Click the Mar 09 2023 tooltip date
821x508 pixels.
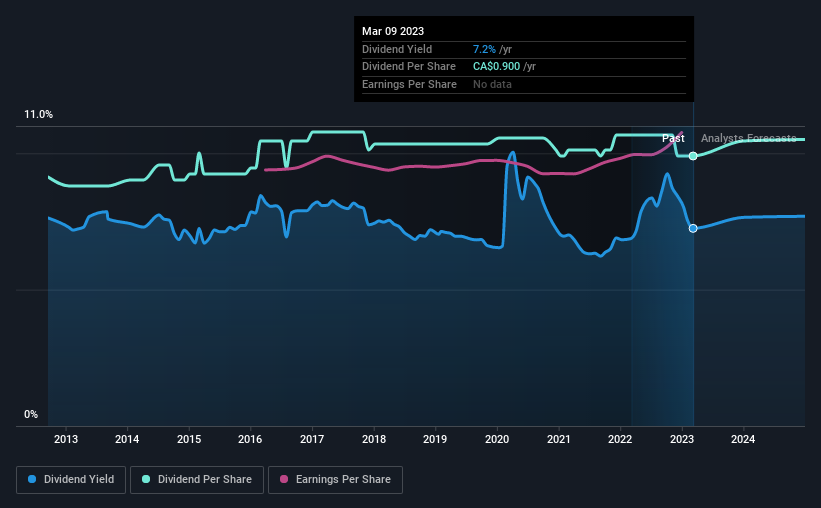tap(393, 31)
